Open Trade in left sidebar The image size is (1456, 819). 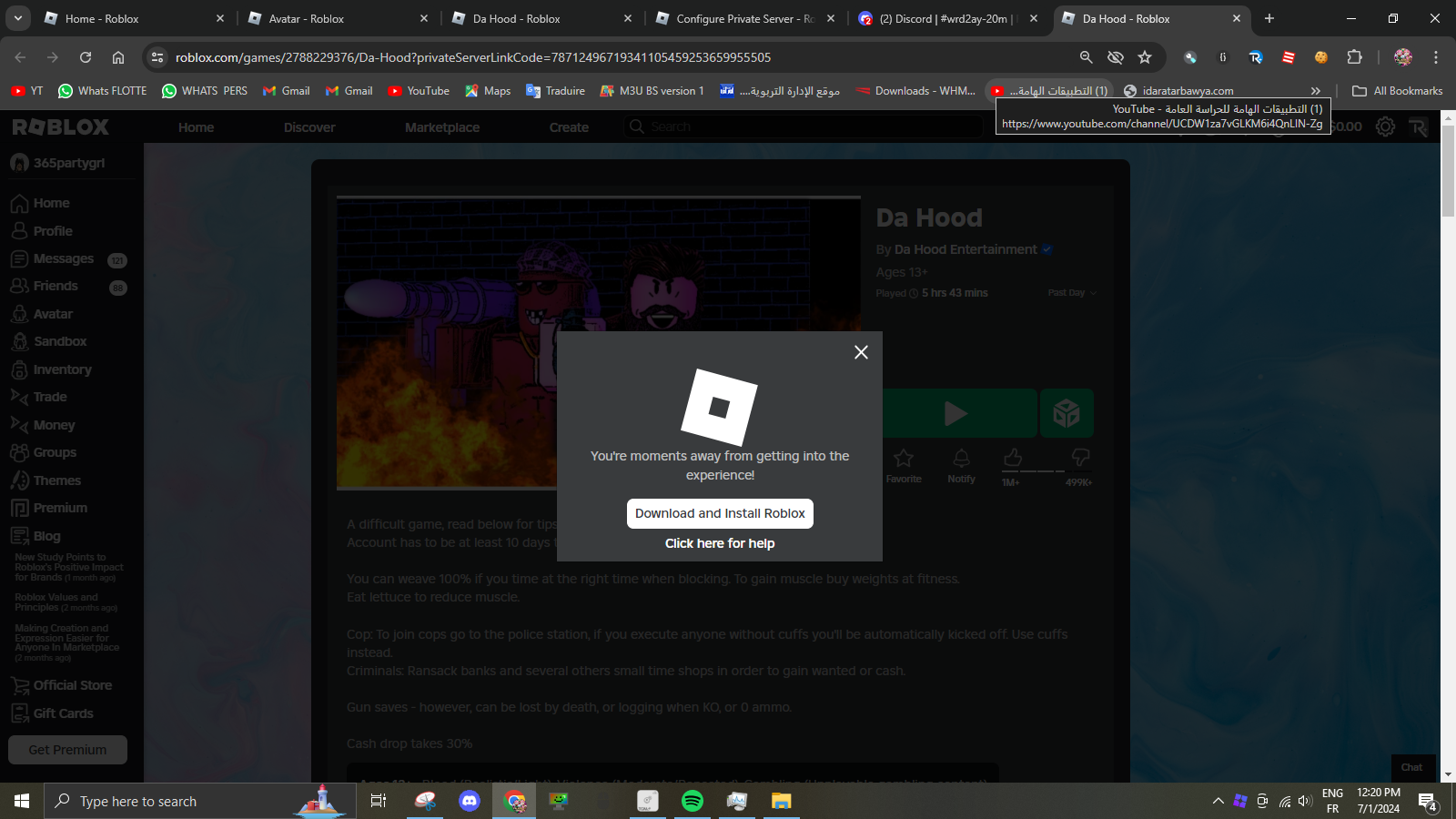click(x=40, y=397)
